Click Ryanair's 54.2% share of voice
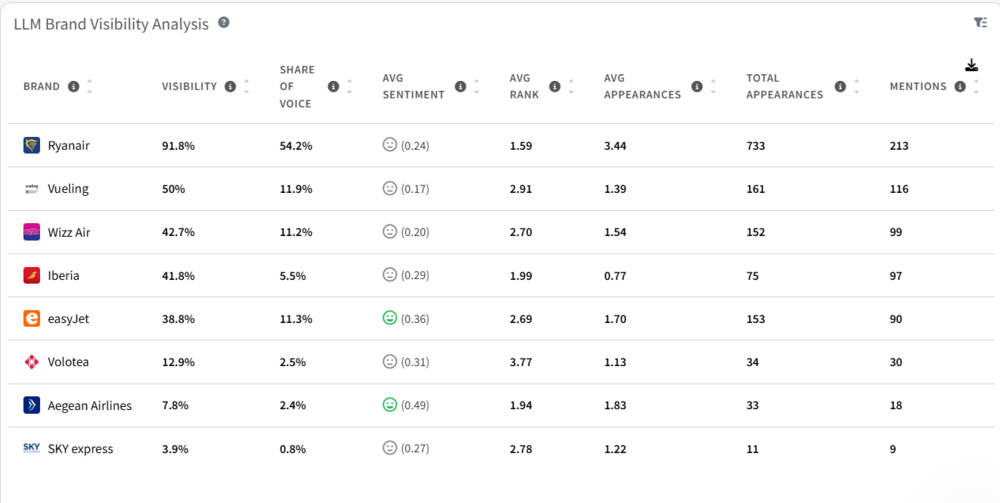The height and width of the screenshot is (503, 1000). click(296, 146)
